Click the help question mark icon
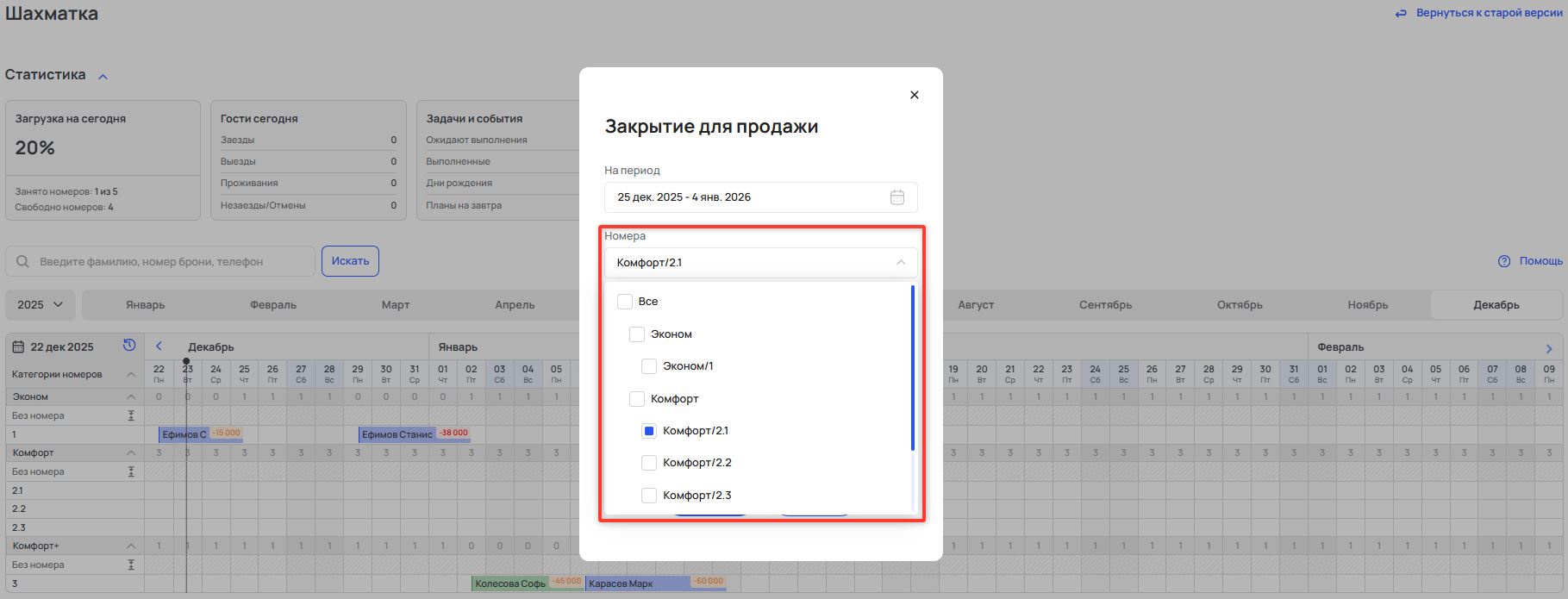 [1504, 261]
